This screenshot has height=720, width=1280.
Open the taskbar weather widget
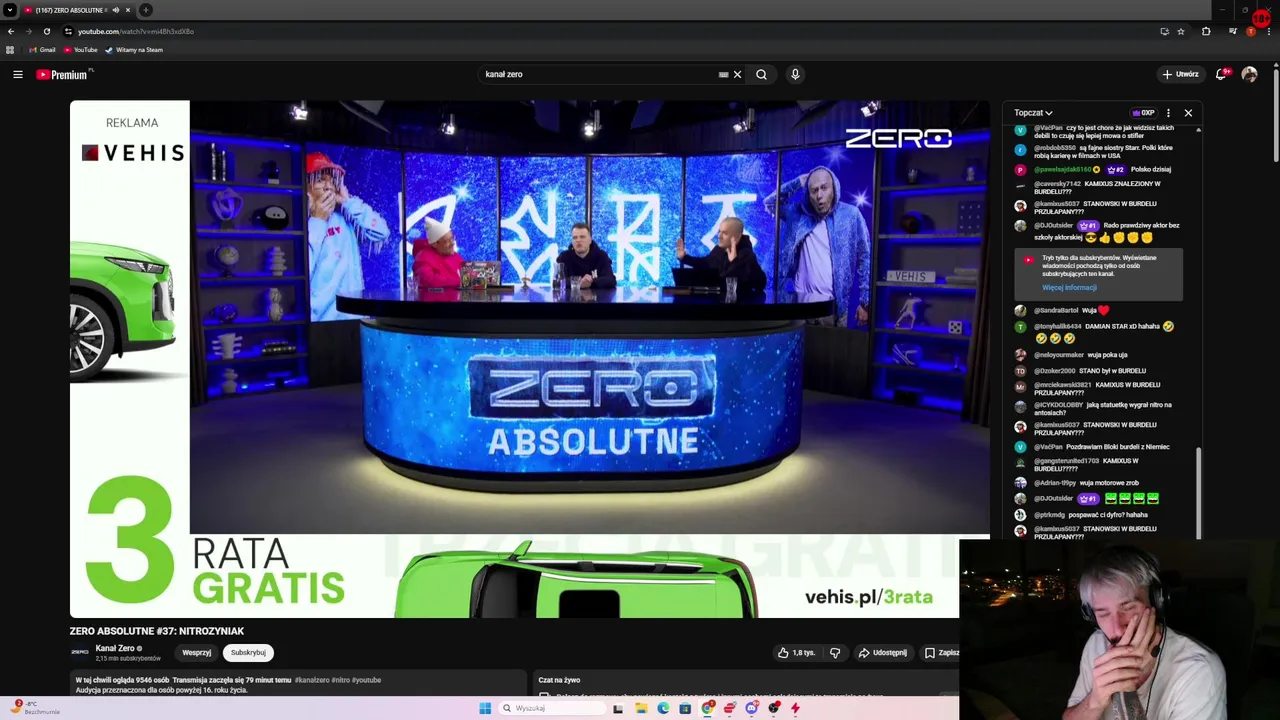35,708
